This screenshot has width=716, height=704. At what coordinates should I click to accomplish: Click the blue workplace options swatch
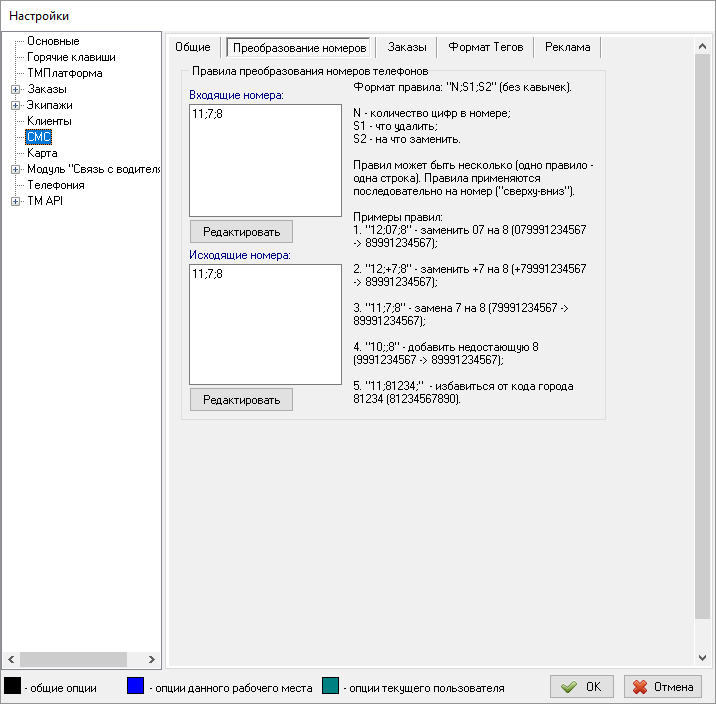[x=136, y=687]
